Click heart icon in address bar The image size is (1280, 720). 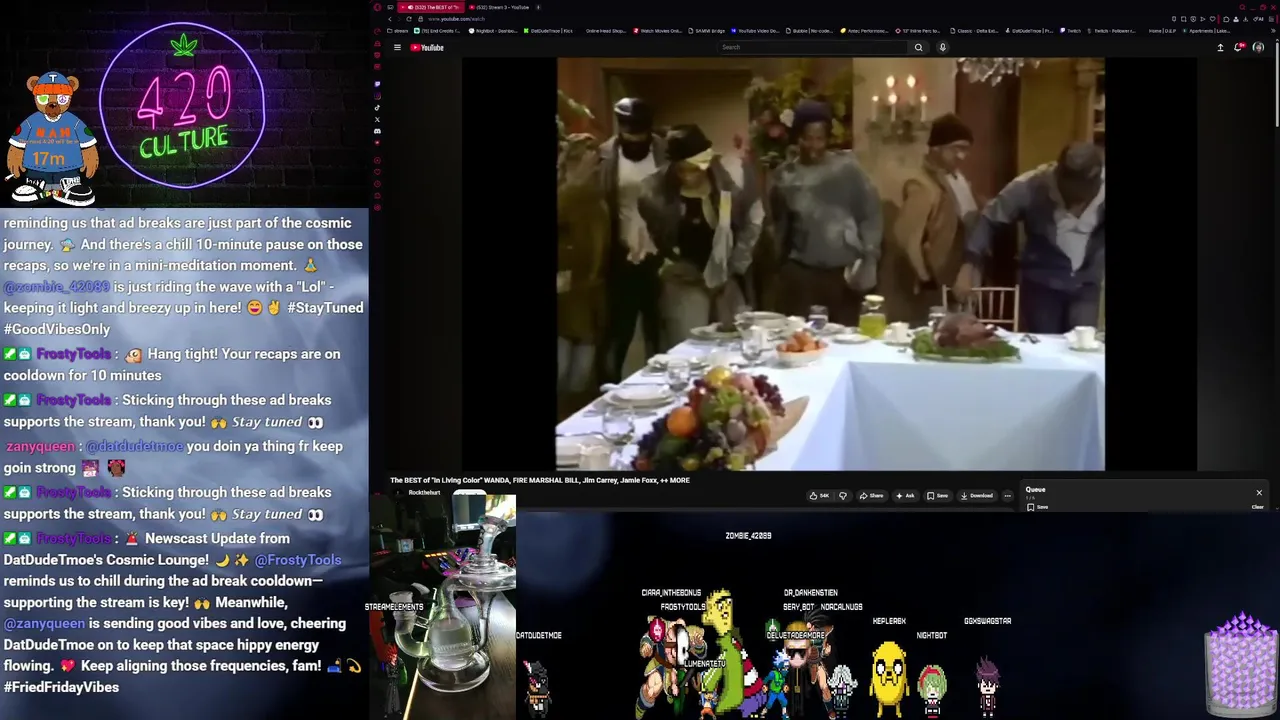pyautogui.click(x=1212, y=19)
